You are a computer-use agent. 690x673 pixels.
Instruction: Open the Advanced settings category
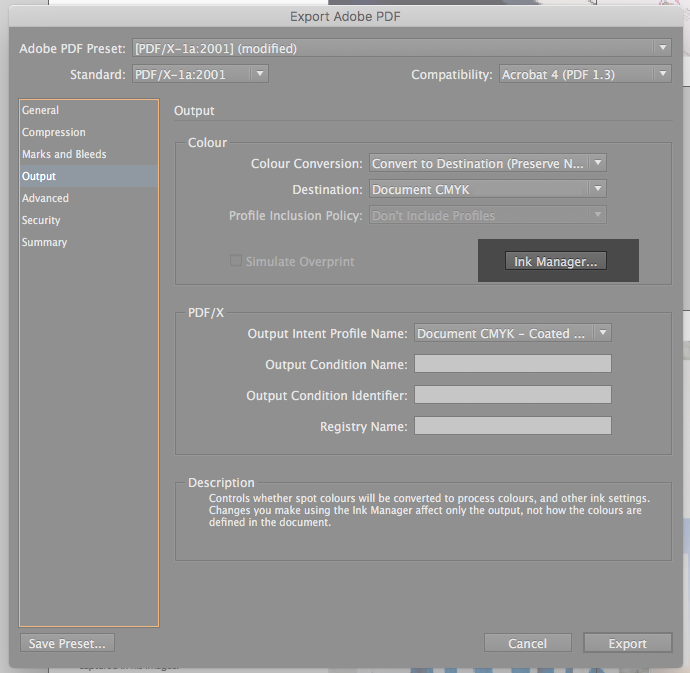coord(88,198)
